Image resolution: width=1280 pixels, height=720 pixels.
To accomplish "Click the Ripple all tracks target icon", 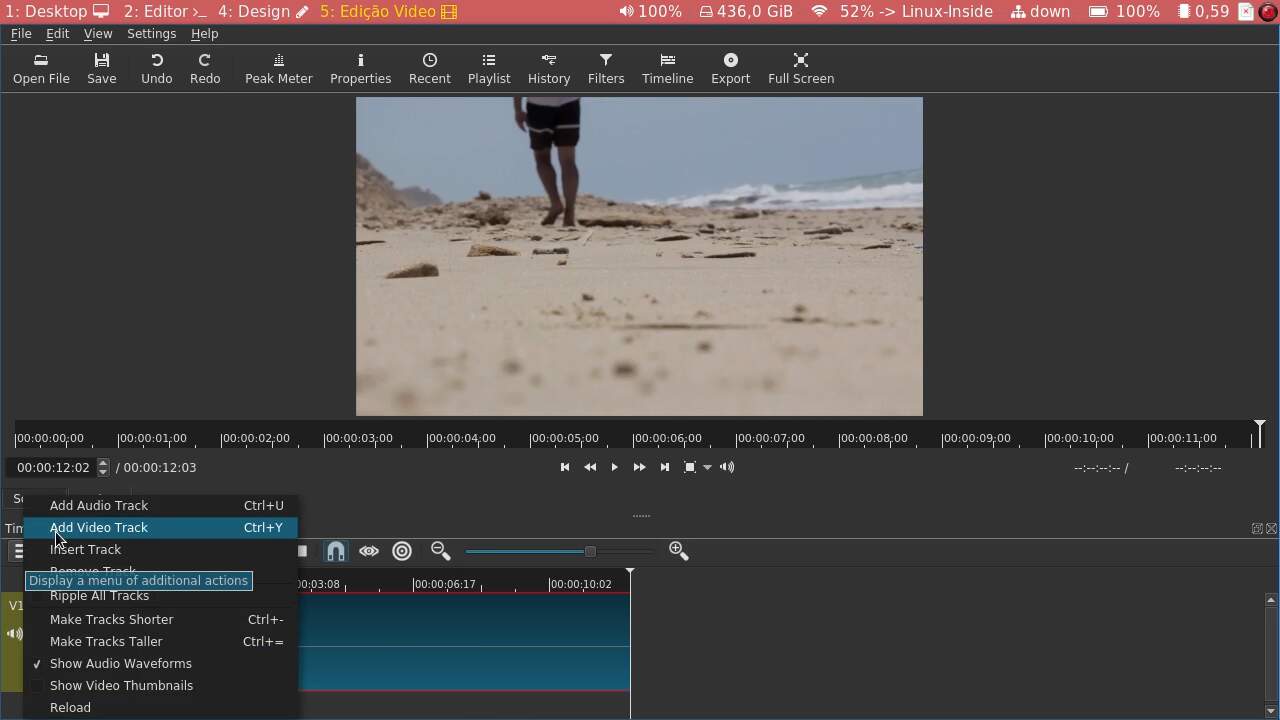I will (x=402, y=551).
